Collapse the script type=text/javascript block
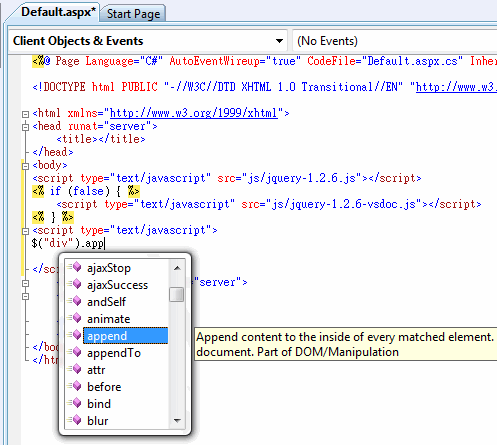497x445 pixels. [25, 231]
